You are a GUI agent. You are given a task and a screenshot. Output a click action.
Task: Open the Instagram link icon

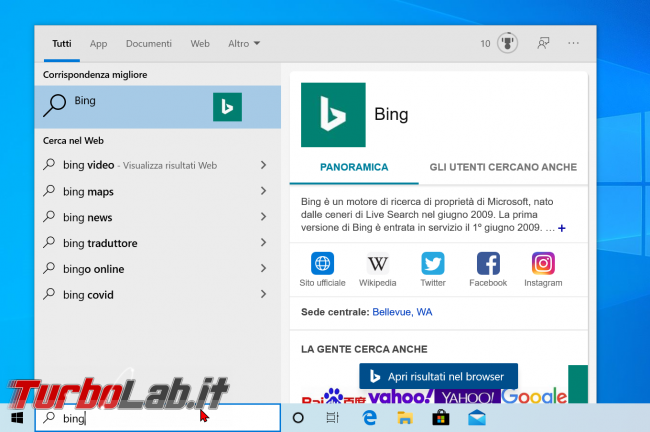coord(543,263)
